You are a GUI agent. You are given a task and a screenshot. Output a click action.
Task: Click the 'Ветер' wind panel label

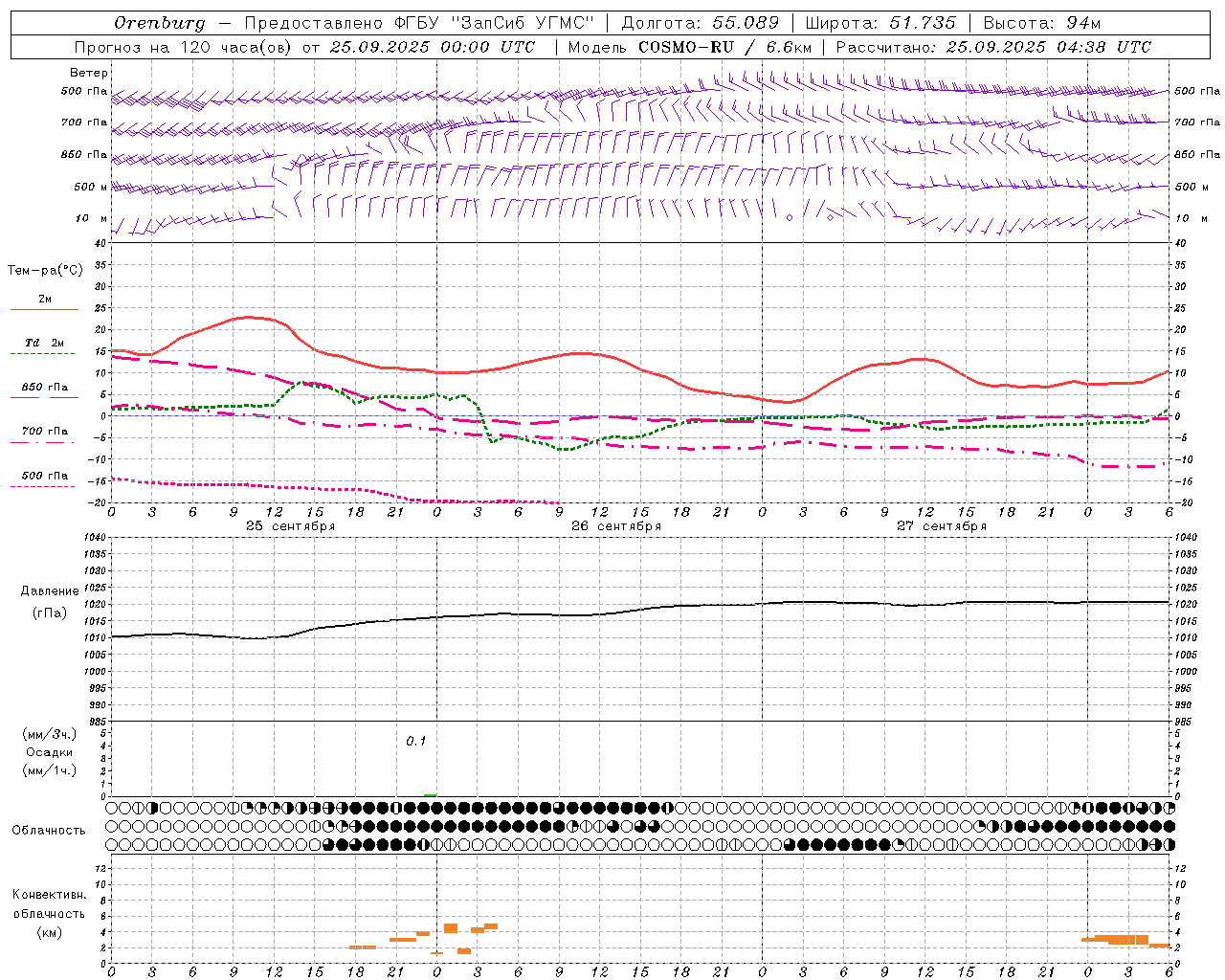(89, 73)
